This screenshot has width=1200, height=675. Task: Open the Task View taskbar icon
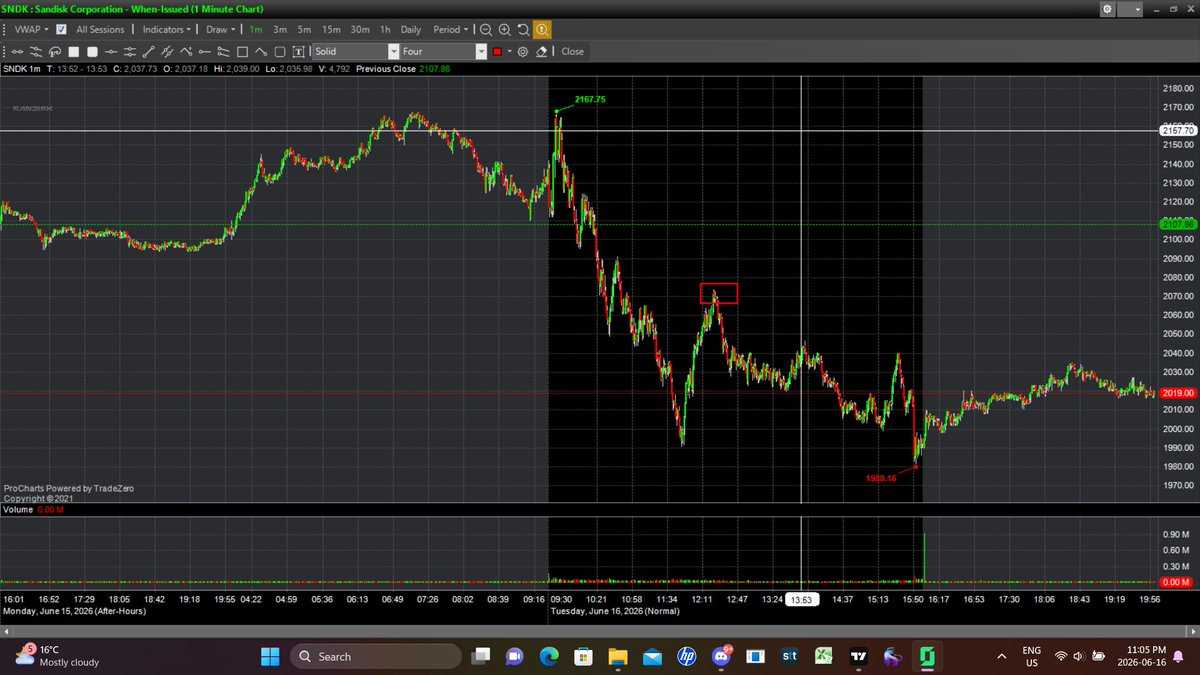click(481, 656)
